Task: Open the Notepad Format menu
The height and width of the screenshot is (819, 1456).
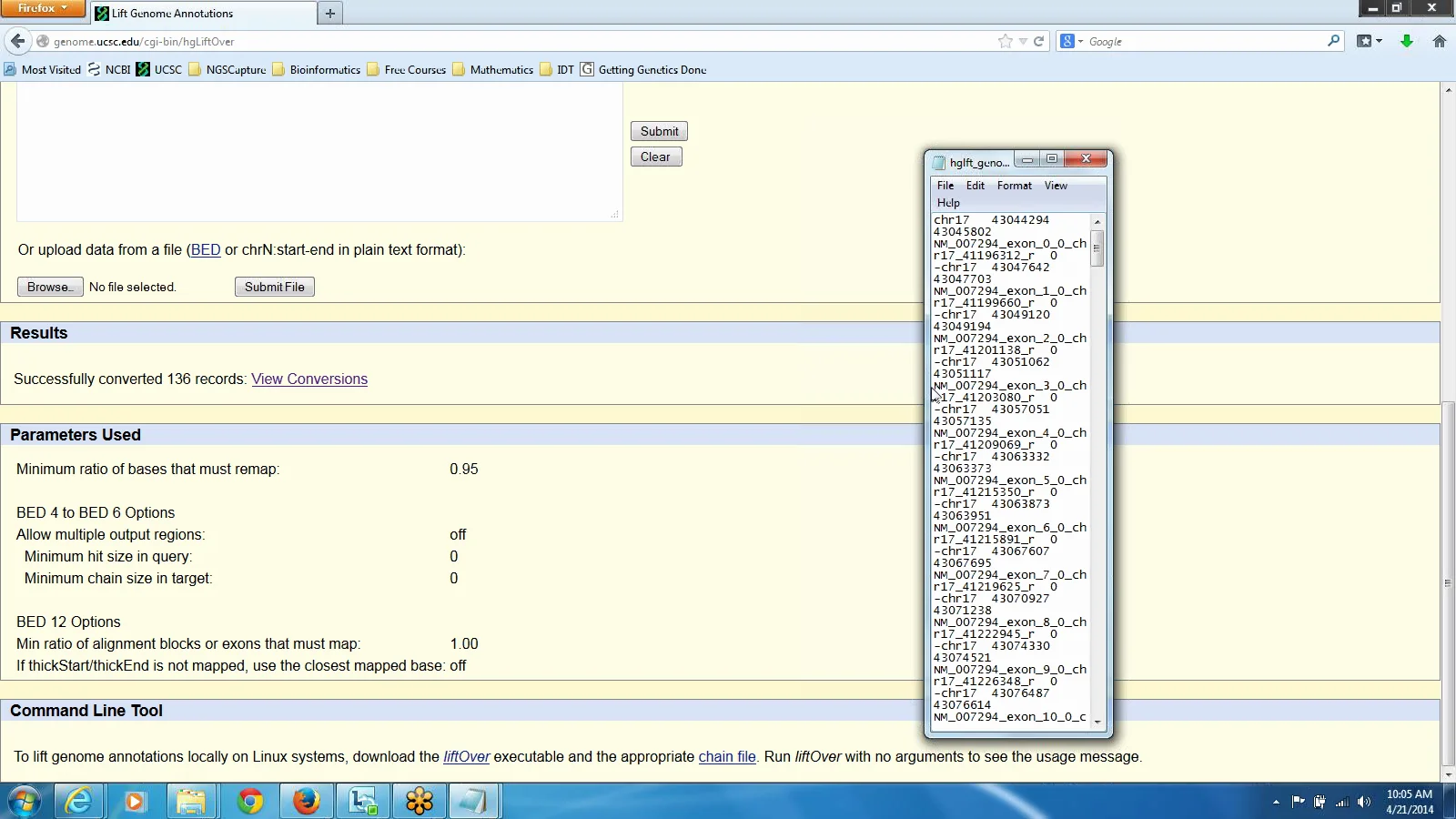Action: pyautogui.click(x=1014, y=186)
